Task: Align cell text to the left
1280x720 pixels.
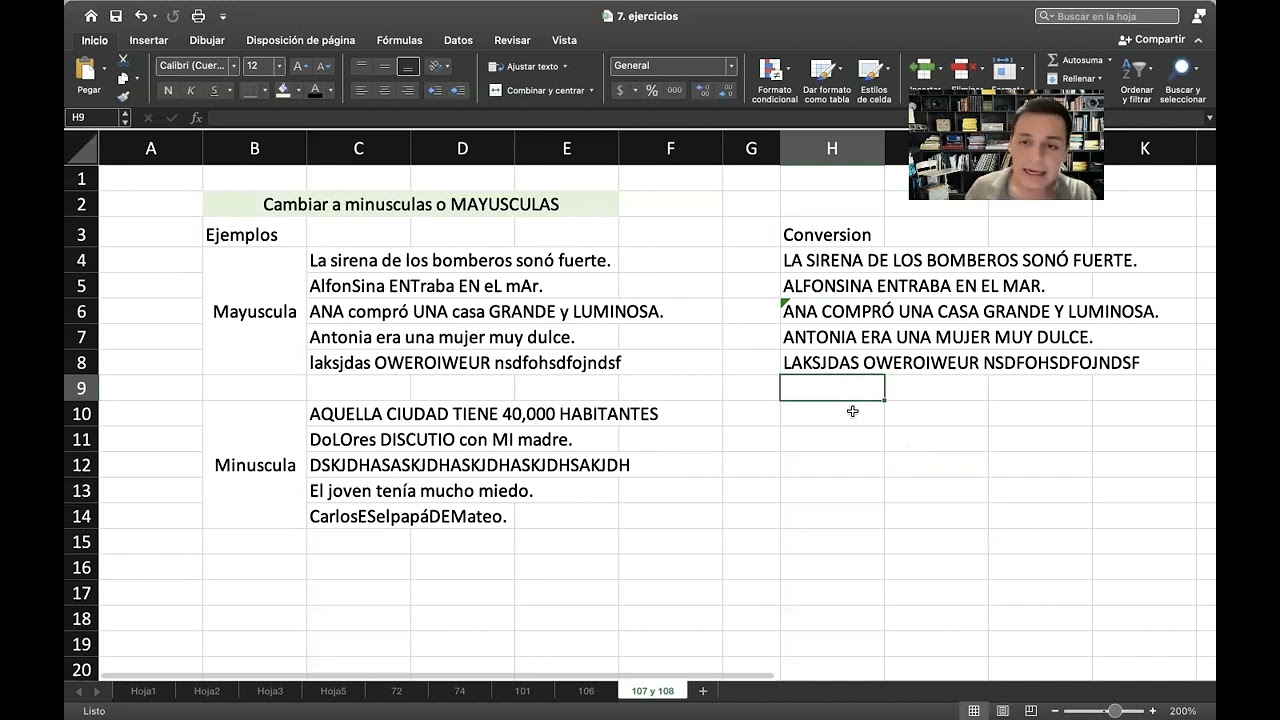Action: tap(361, 90)
